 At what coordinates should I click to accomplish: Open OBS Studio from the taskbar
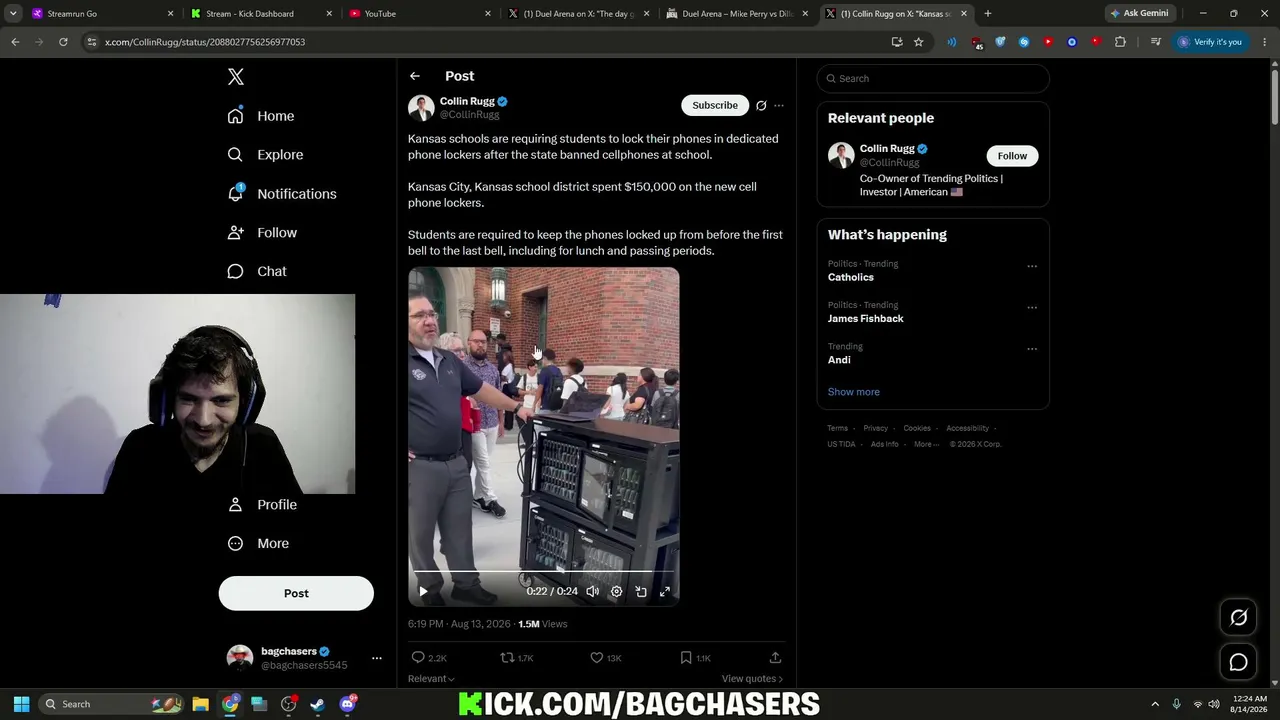[289, 704]
